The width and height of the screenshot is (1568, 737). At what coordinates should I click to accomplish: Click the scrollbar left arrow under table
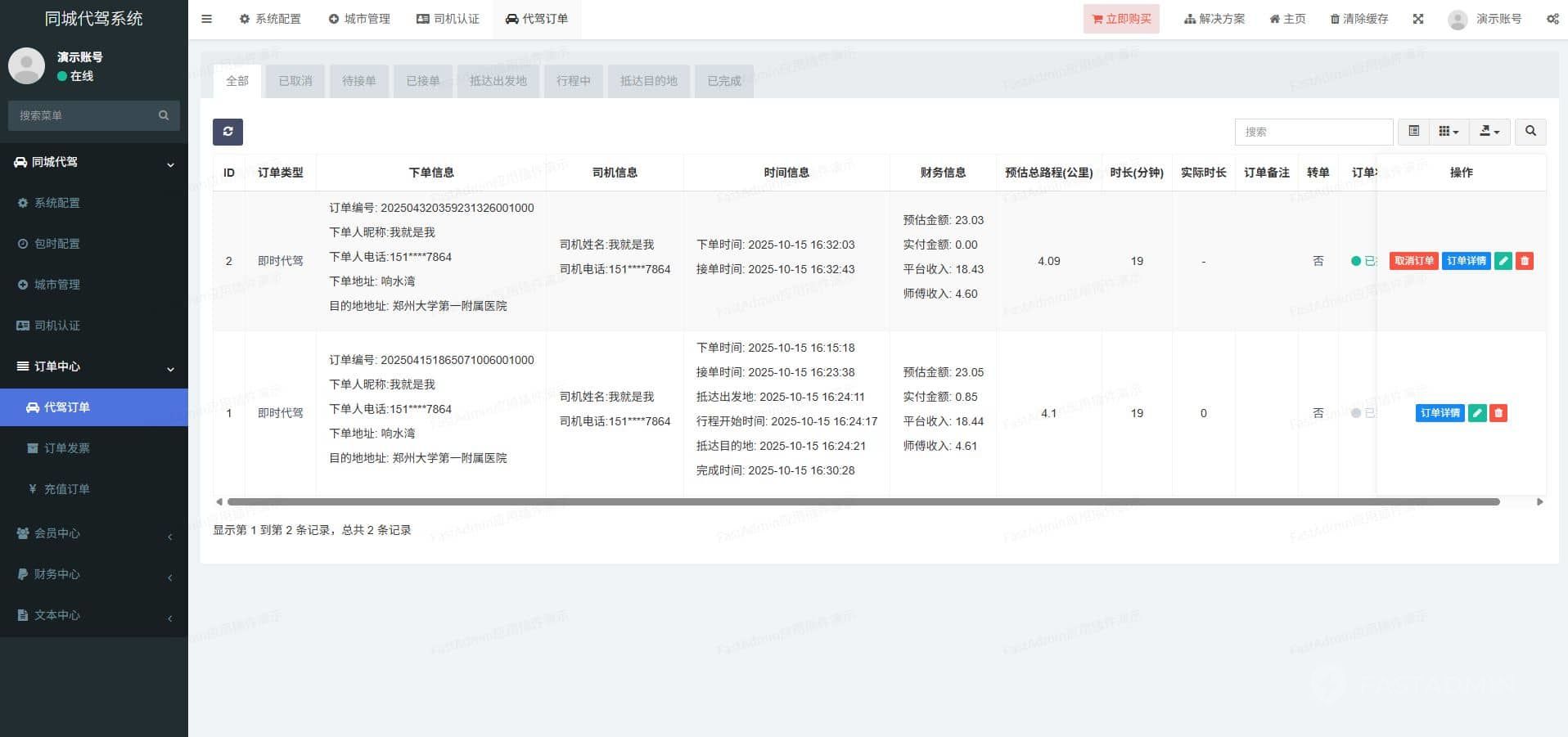[219, 501]
